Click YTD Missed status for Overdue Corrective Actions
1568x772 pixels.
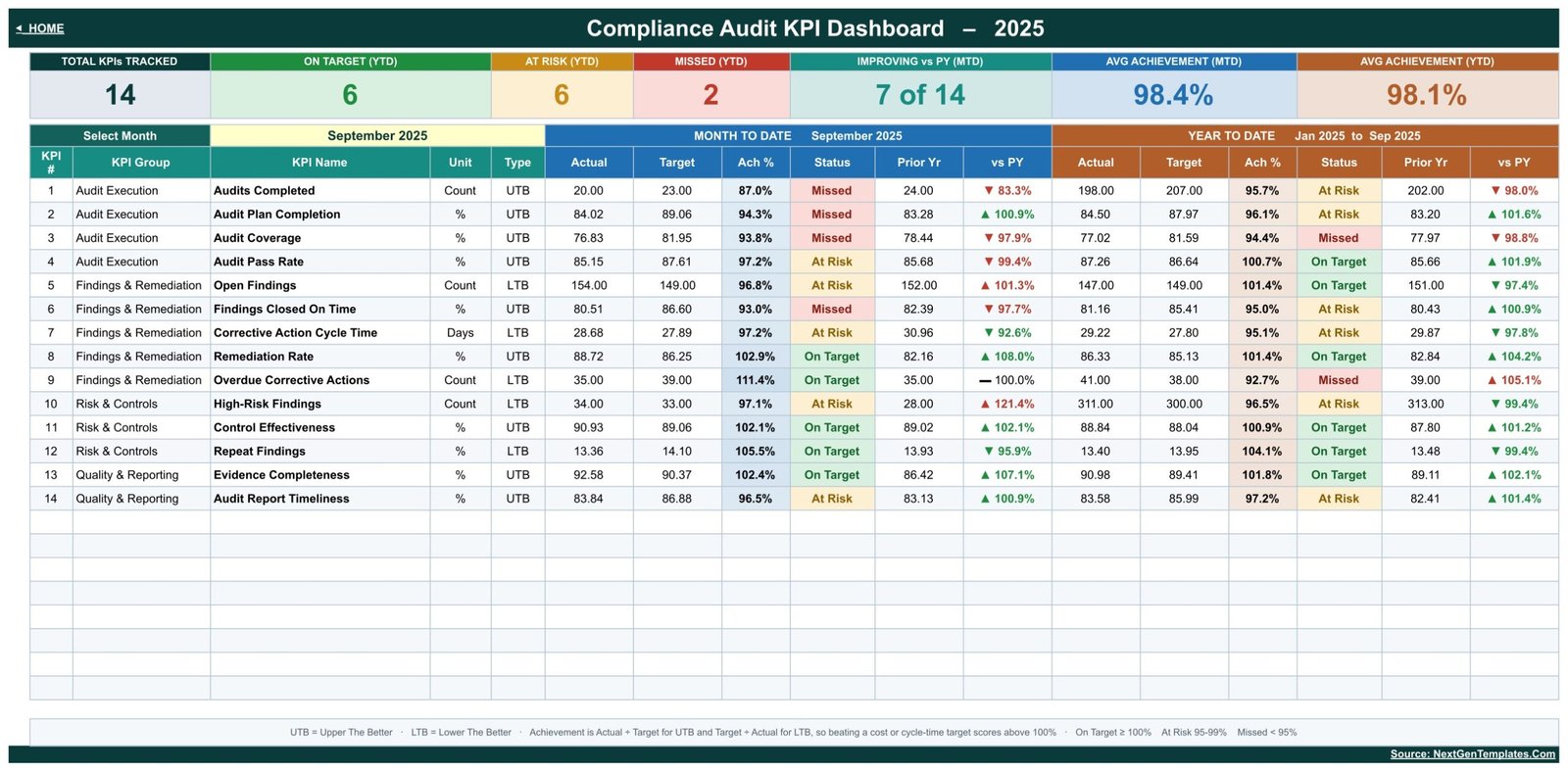click(x=1339, y=380)
